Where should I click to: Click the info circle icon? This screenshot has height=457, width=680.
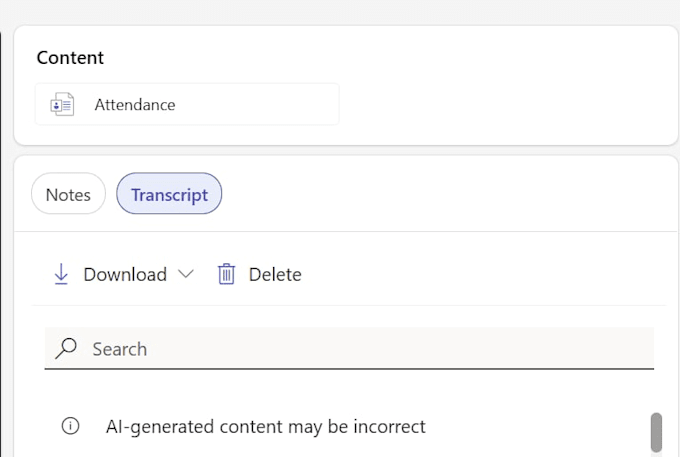click(x=70, y=426)
